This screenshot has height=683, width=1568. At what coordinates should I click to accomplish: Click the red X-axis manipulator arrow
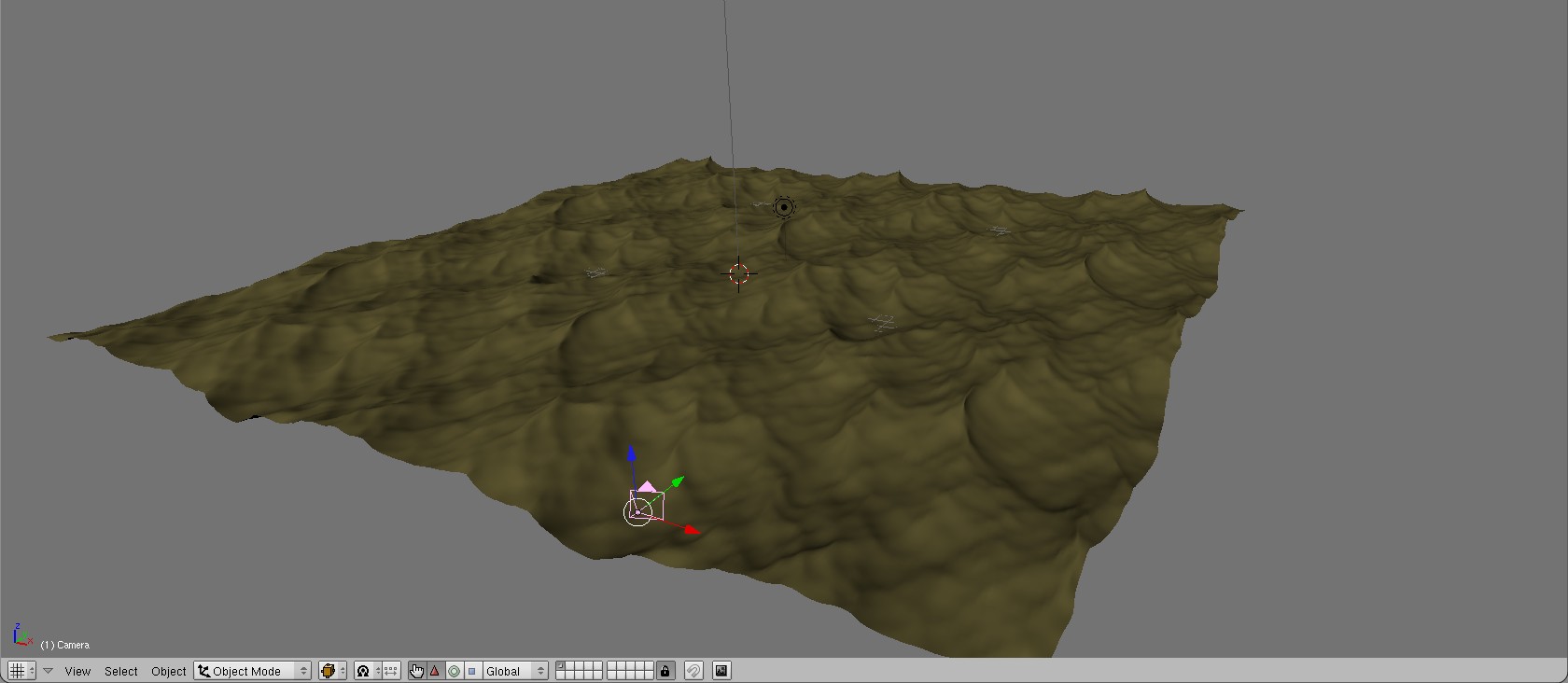692,530
